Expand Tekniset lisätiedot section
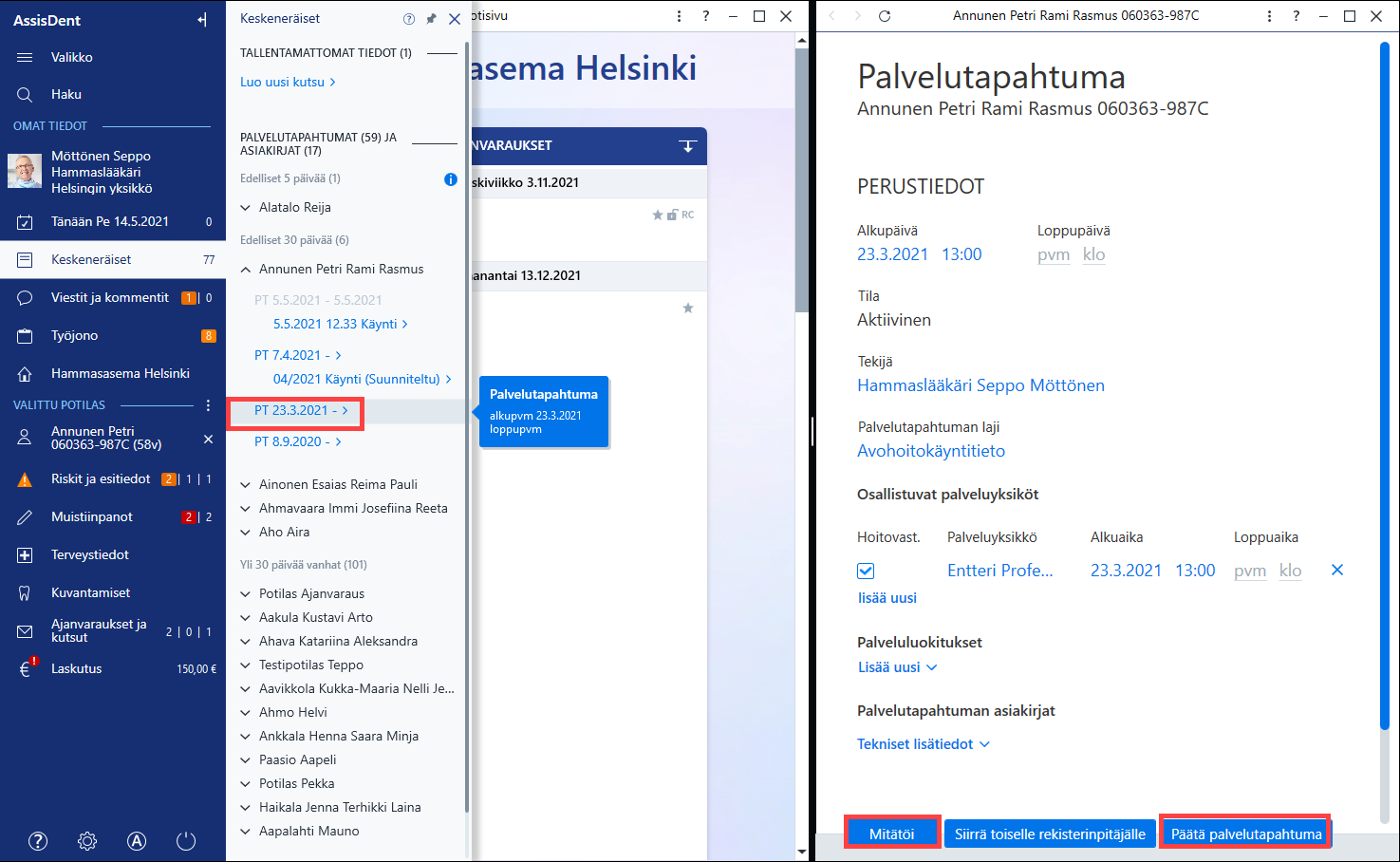 pos(924,744)
